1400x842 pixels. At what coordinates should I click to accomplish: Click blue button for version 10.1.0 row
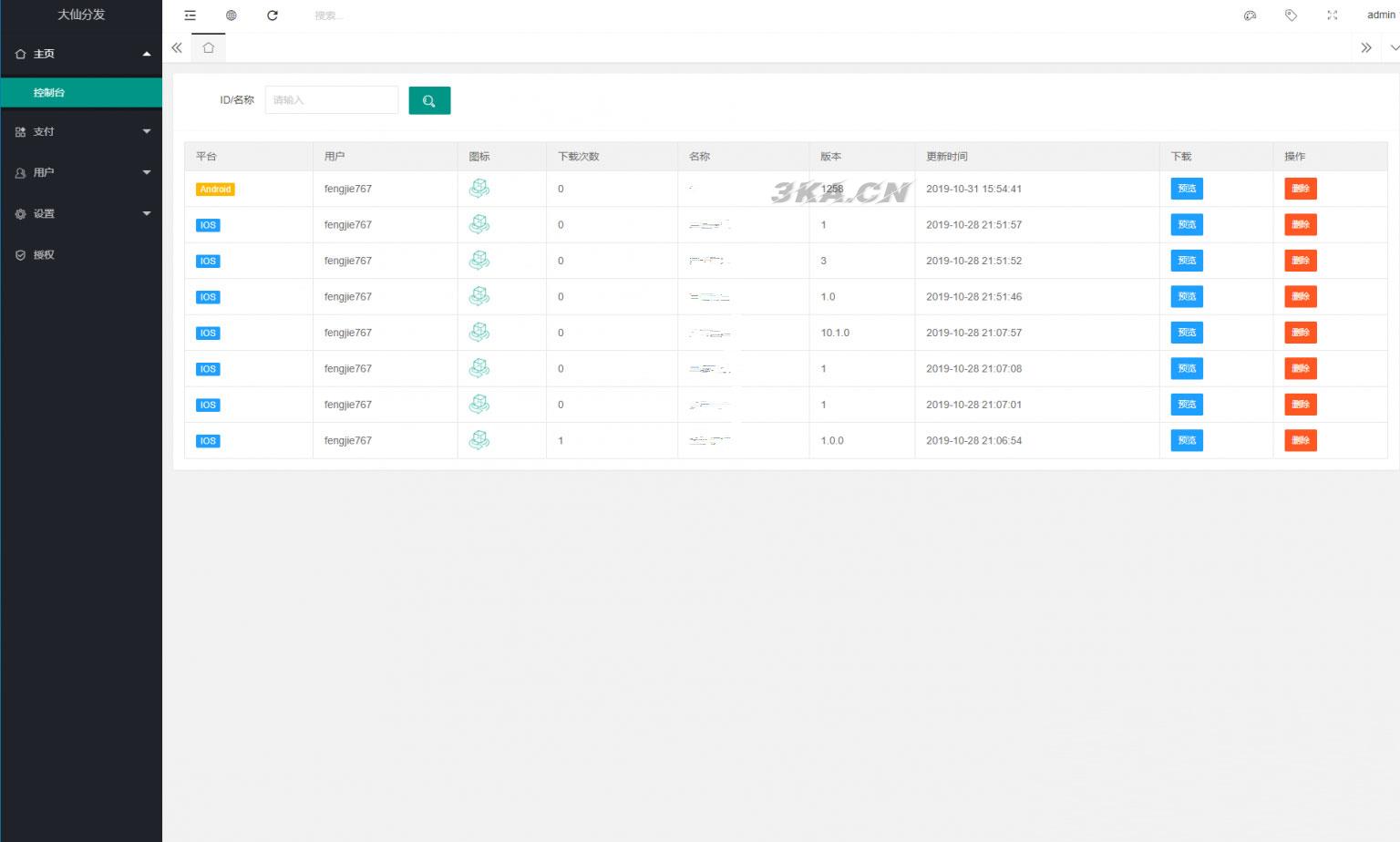[1187, 333]
